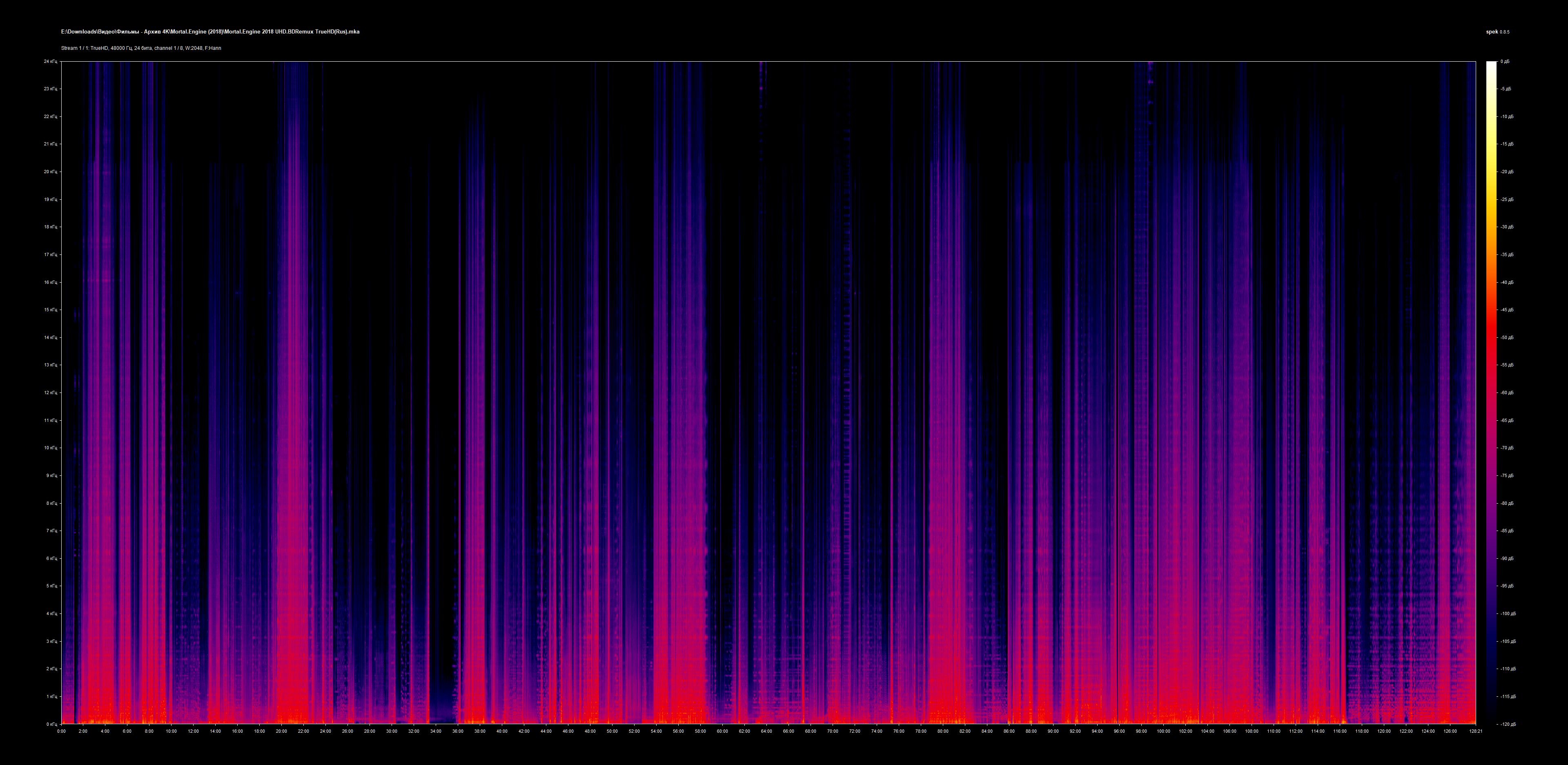Click the 6 кГц frequency axis label
The image size is (1568, 765).
click(x=51, y=558)
